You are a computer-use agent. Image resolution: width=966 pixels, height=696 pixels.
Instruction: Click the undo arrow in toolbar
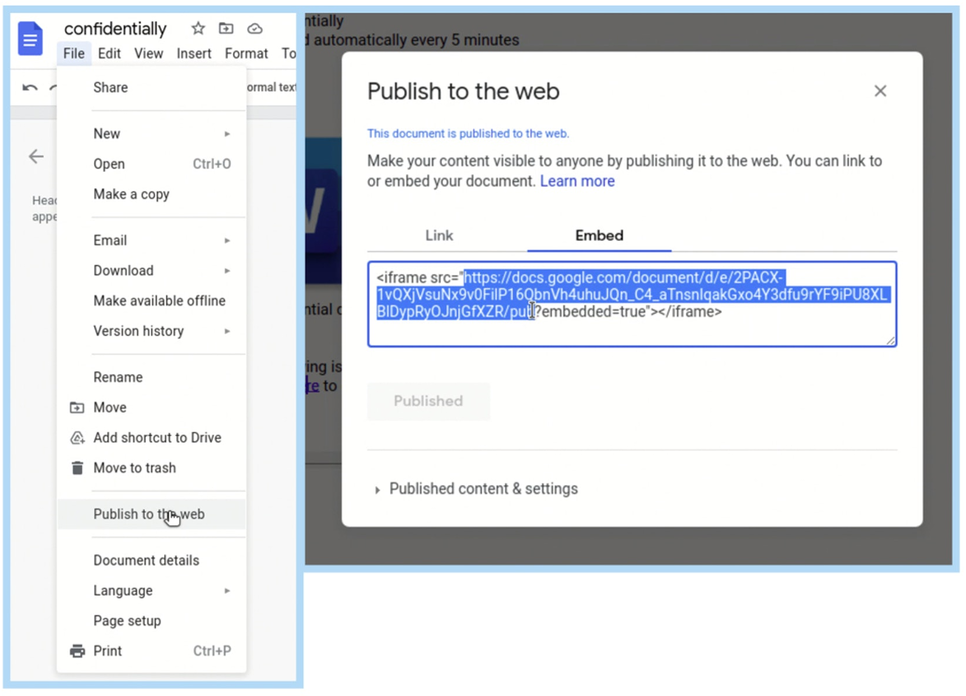pyautogui.click(x=30, y=87)
